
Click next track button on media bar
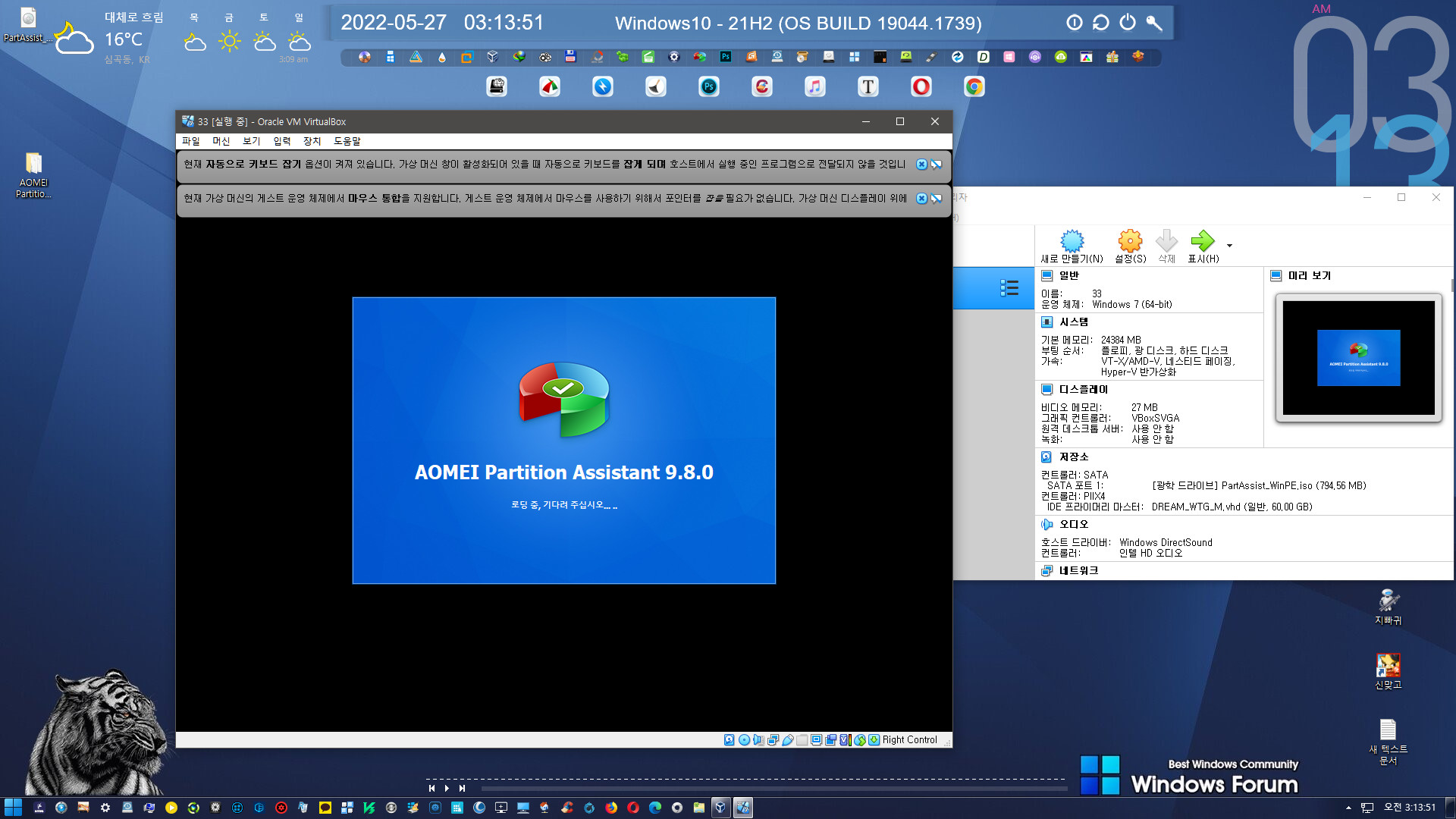point(462,788)
